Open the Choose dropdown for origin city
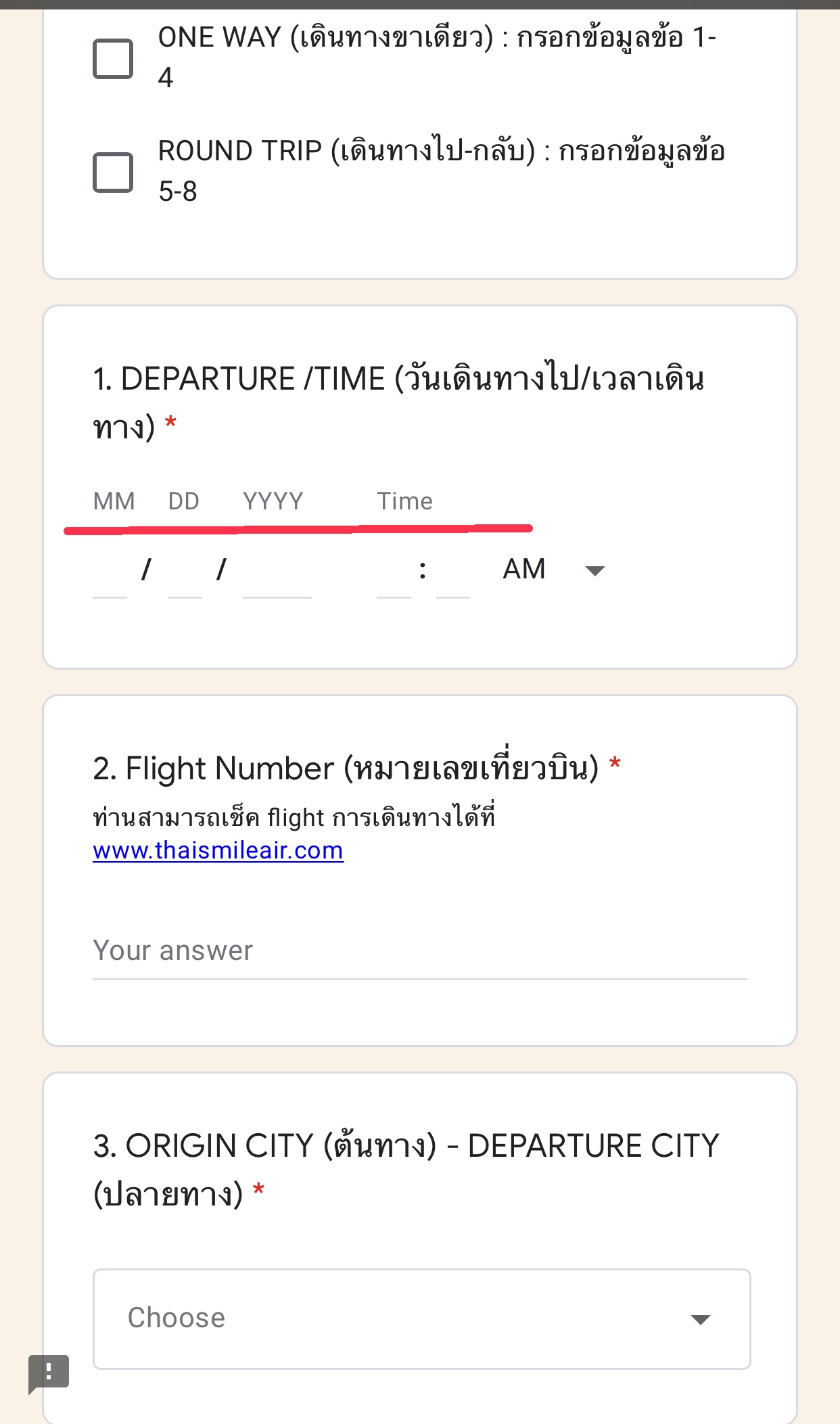This screenshot has width=840, height=1424. (422, 1319)
